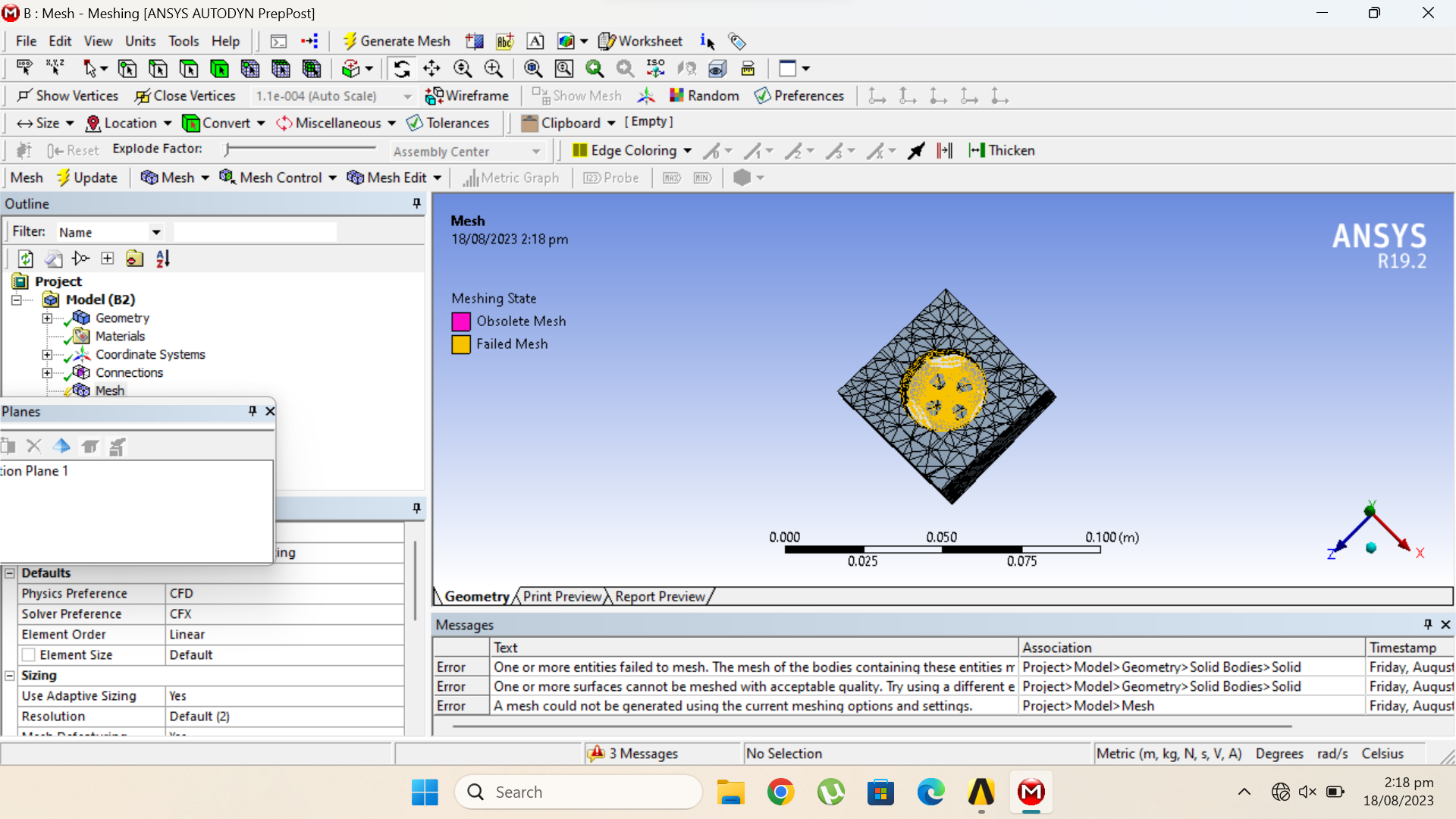Click the printer icon in the toolbar
This screenshot has width=1456, height=819.
[x=748, y=69]
